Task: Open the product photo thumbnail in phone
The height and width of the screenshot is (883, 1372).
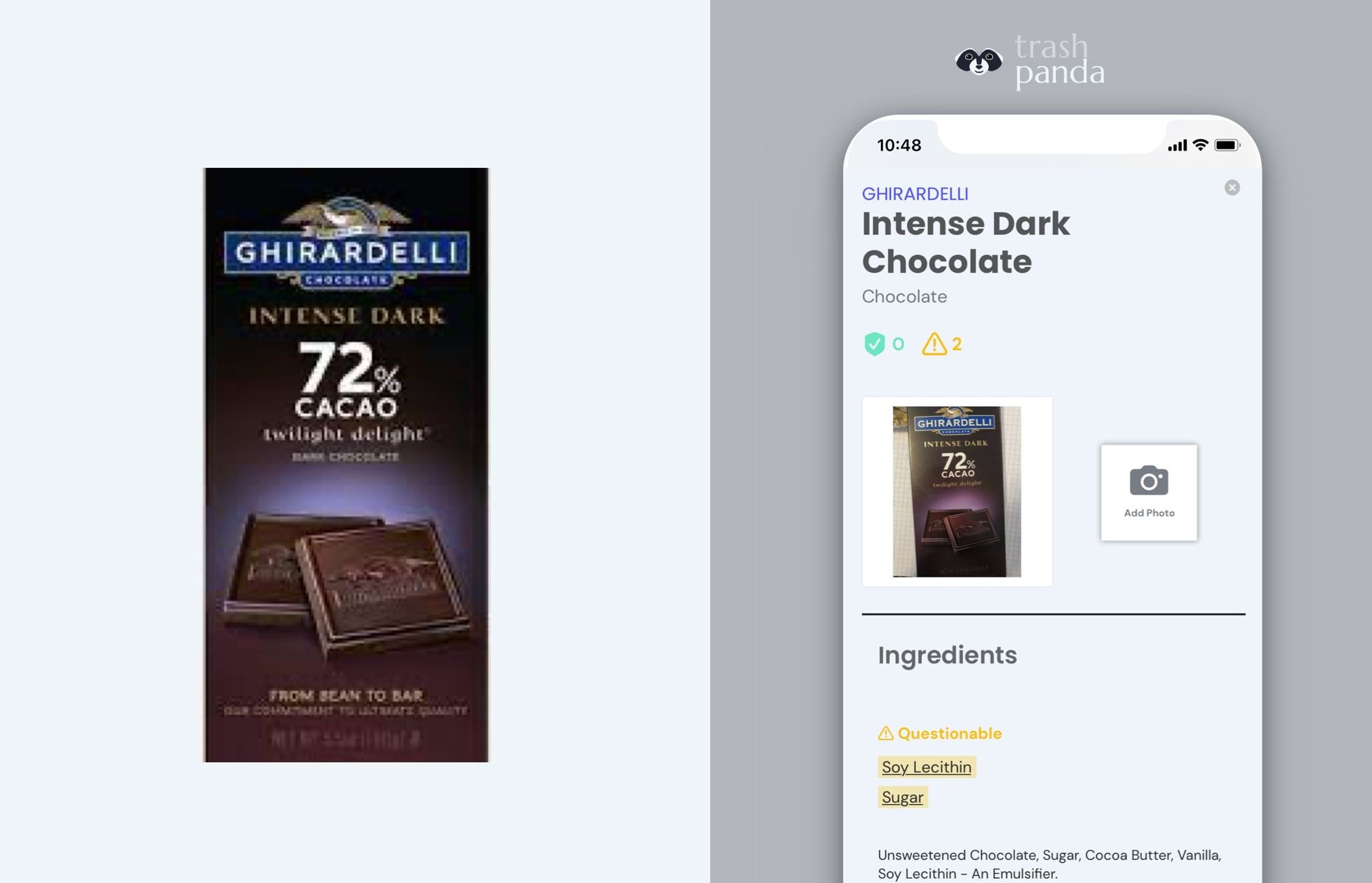Action: click(957, 492)
